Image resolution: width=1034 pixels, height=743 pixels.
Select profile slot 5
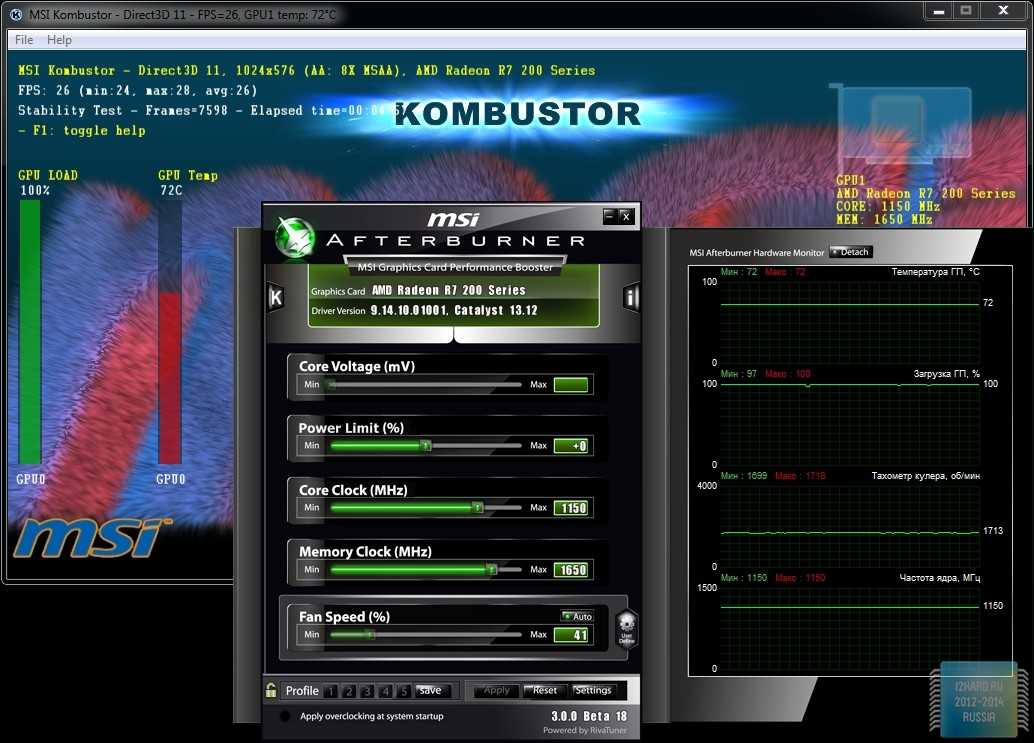(404, 691)
